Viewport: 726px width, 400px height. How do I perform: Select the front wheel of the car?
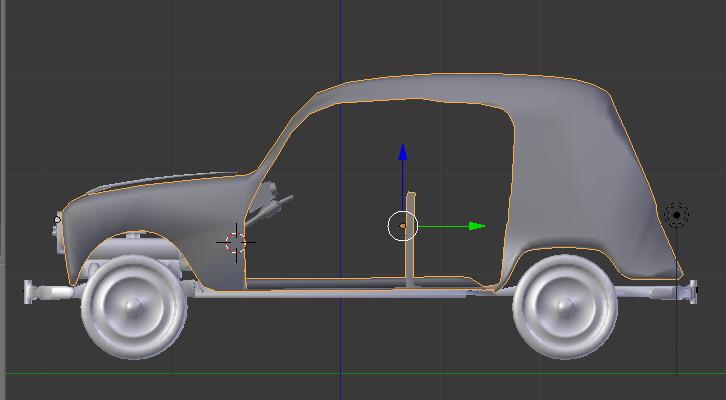coord(134,307)
